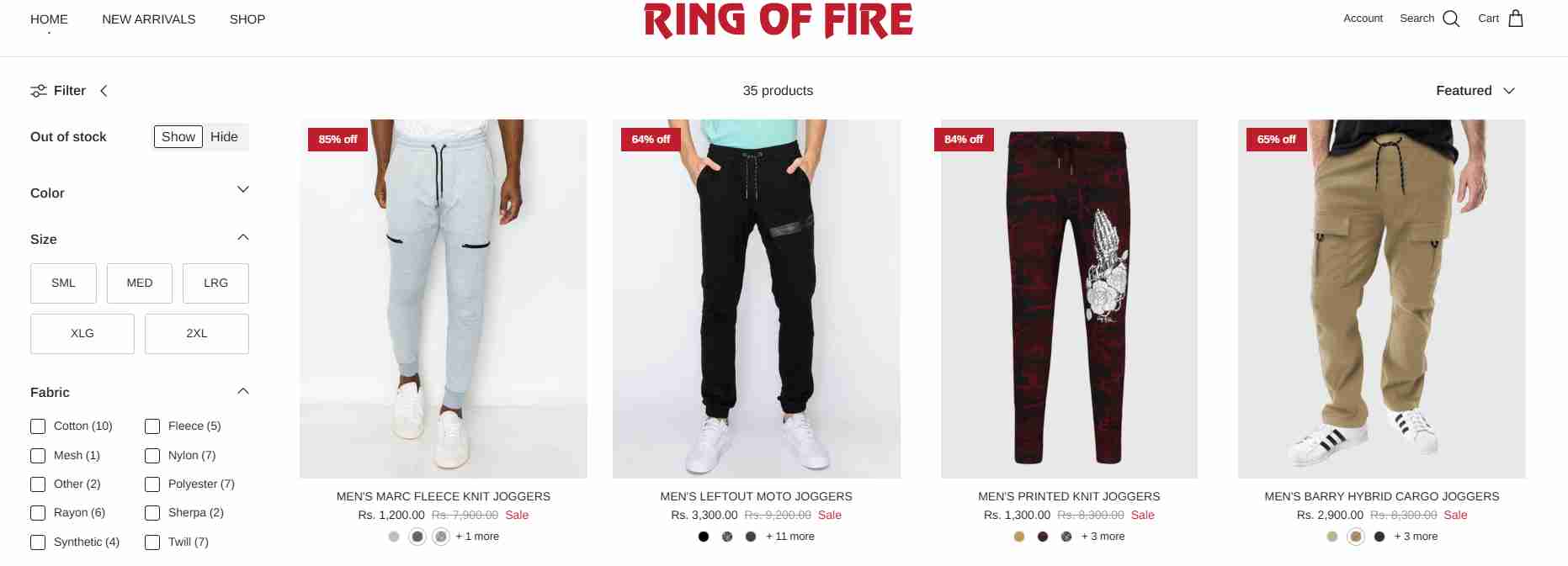1568x566 pixels.
Task: Enable the Fleece fabric filter
Action: click(x=152, y=426)
